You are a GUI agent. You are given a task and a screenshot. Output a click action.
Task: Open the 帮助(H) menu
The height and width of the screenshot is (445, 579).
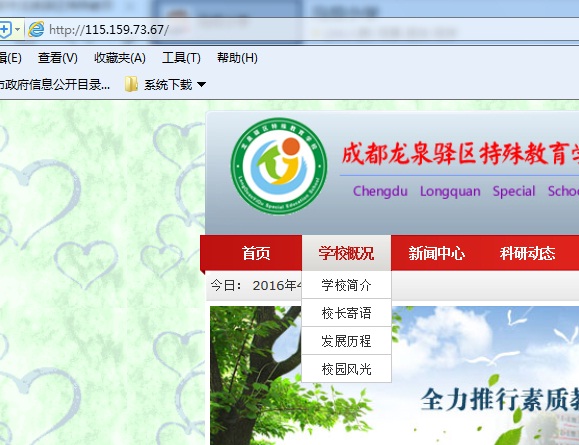point(237,58)
